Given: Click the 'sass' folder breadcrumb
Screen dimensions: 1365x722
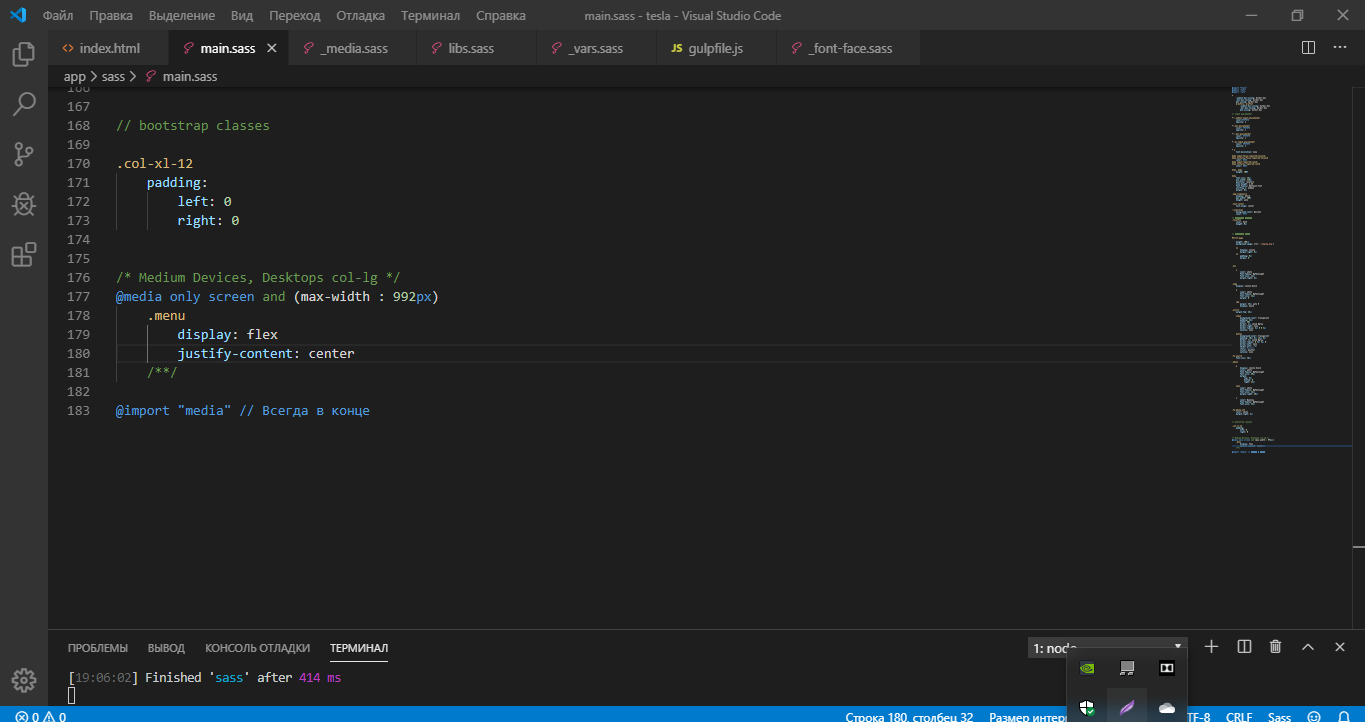Looking at the screenshot, I should pos(113,76).
